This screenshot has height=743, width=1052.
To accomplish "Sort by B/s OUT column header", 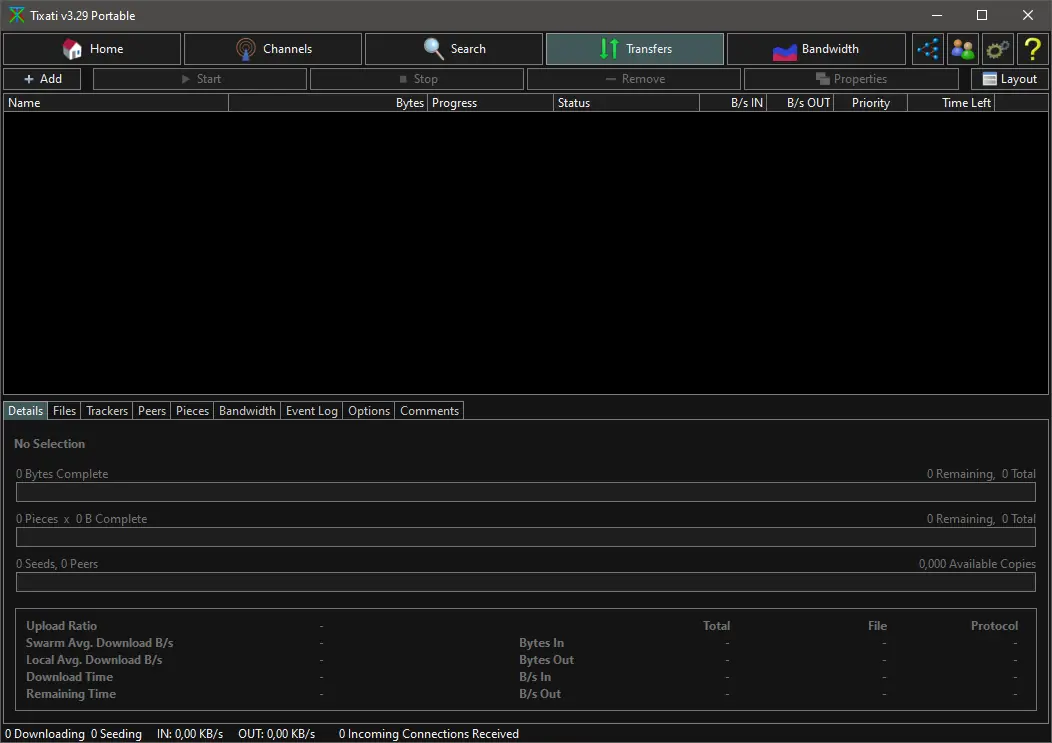I will (800, 103).
